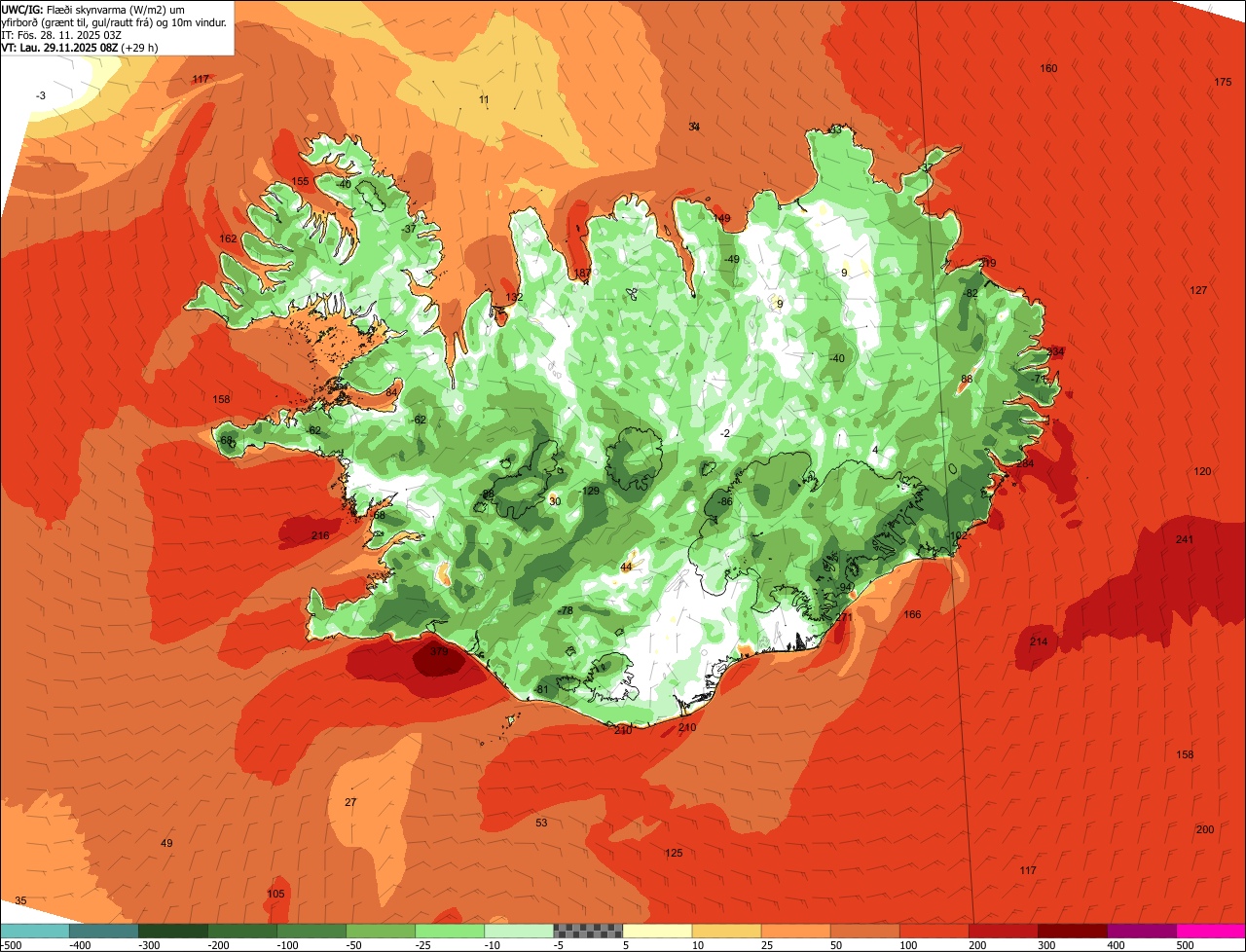Select the dark maroon 300 to 400 swatch
Screen dimensions: 1246x952
1072,931
